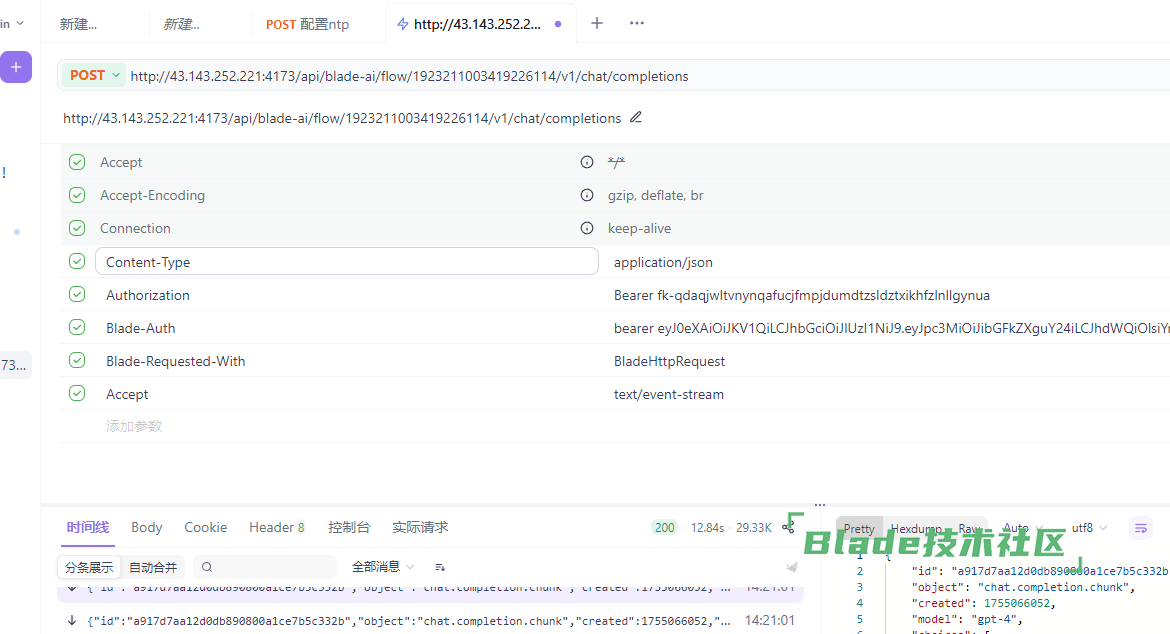Screen dimensions: 1170x634
Task: Click the Blade-Auth bearer eyJ0 token value
Action: click(892, 328)
